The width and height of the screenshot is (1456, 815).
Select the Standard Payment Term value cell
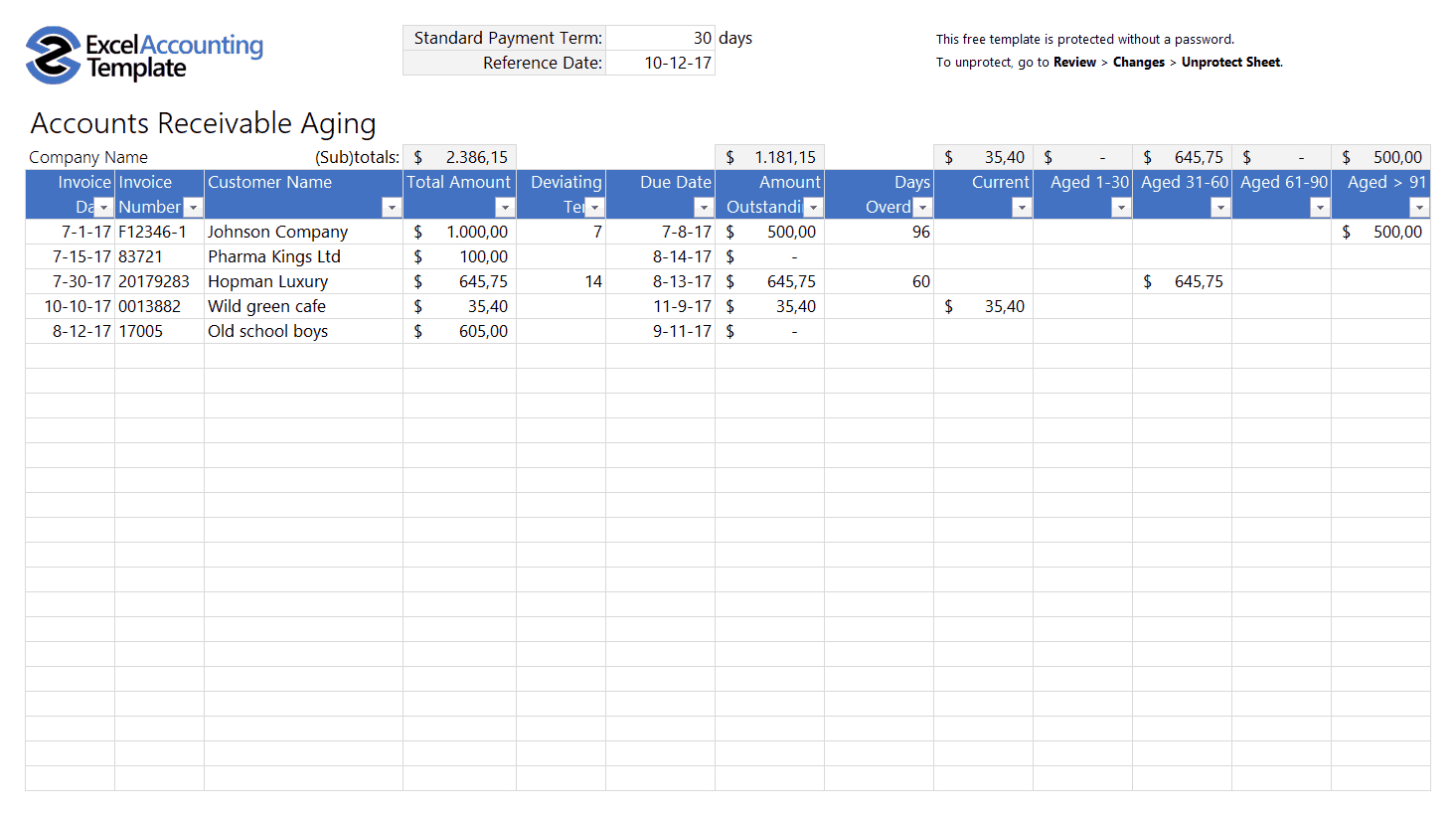pos(659,38)
